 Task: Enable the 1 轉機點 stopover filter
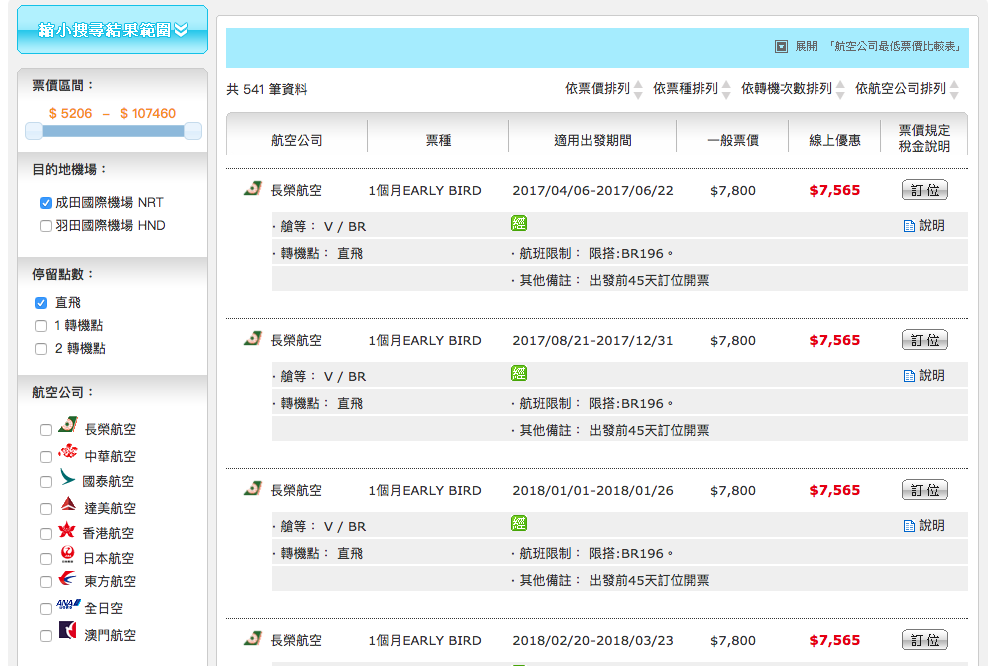pos(41,326)
